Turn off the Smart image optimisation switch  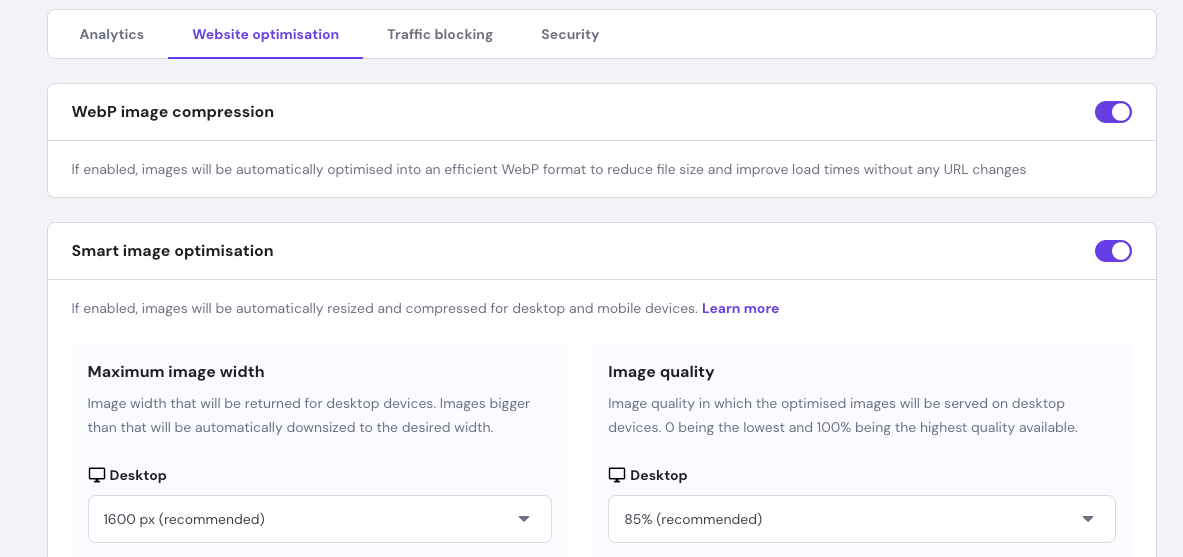pyautogui.click(x=1113, y=251)
